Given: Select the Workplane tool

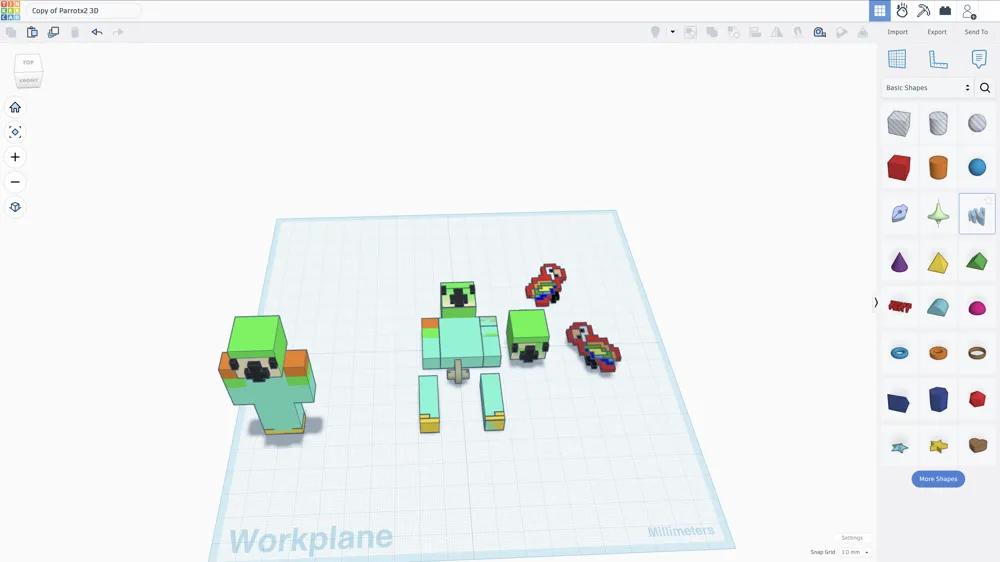Looking at the screenshot, I should [897, 59].
